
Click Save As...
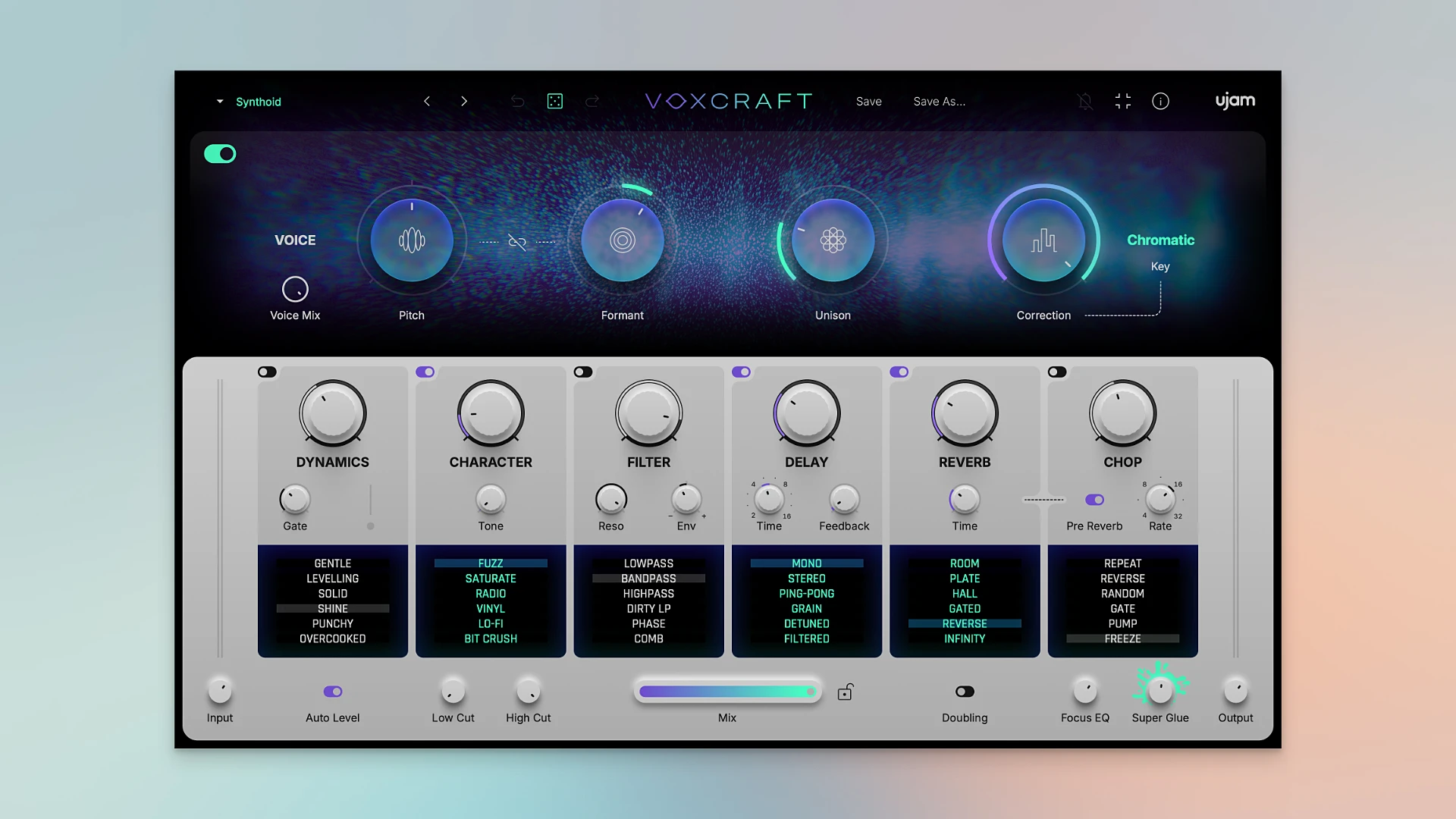coord(939,101)
